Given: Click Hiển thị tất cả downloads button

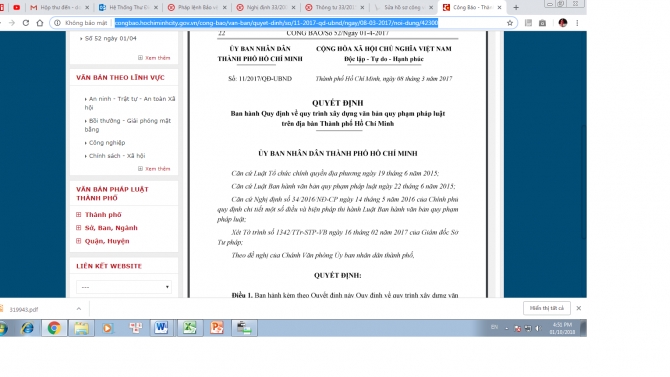Looking at the screenshot, I should tap(547, 308).
